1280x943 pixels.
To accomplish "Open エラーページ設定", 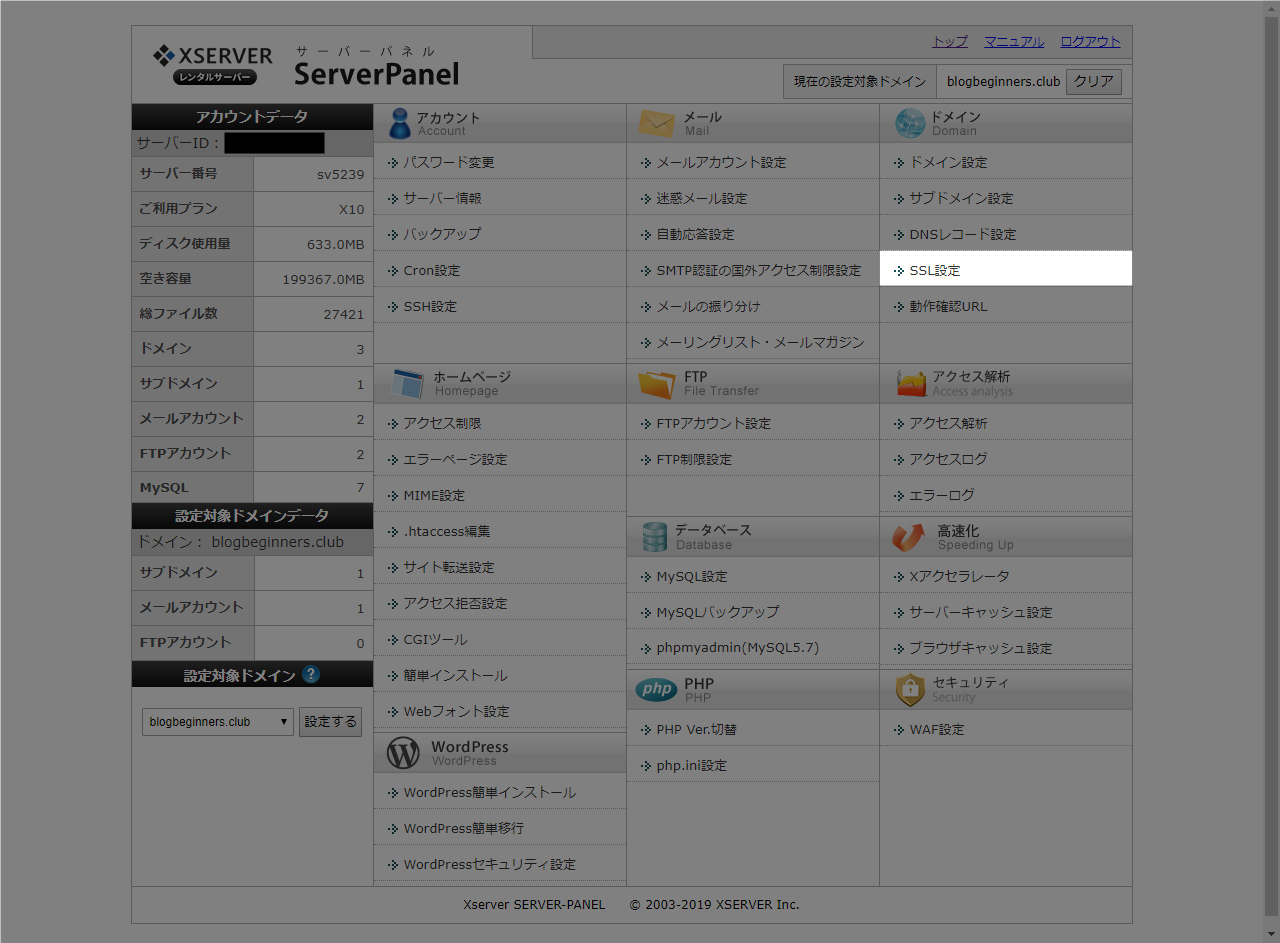I will [455, 459].
